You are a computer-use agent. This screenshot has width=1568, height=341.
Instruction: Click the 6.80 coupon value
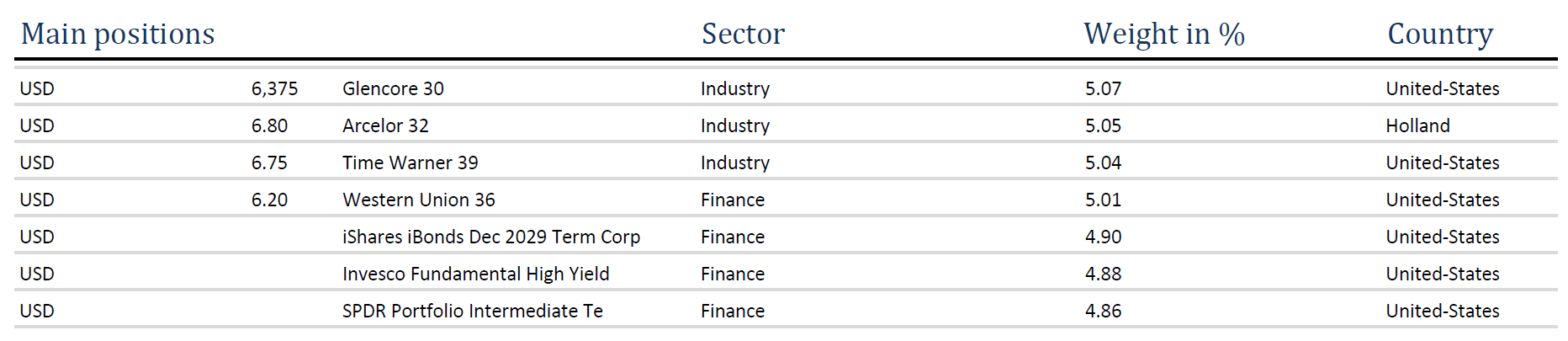(x=269, y=125)
